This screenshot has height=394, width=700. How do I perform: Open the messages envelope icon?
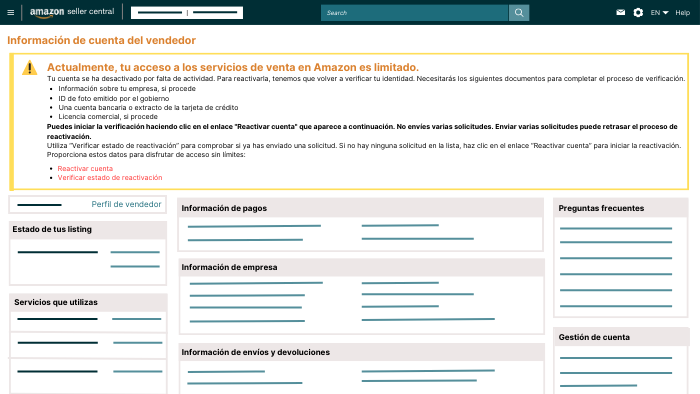(x=621, y=12)
